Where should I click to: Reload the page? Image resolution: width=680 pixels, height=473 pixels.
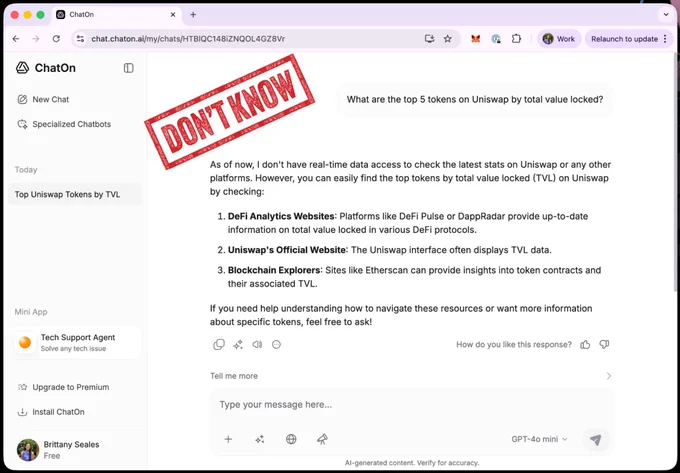(56, 39)
